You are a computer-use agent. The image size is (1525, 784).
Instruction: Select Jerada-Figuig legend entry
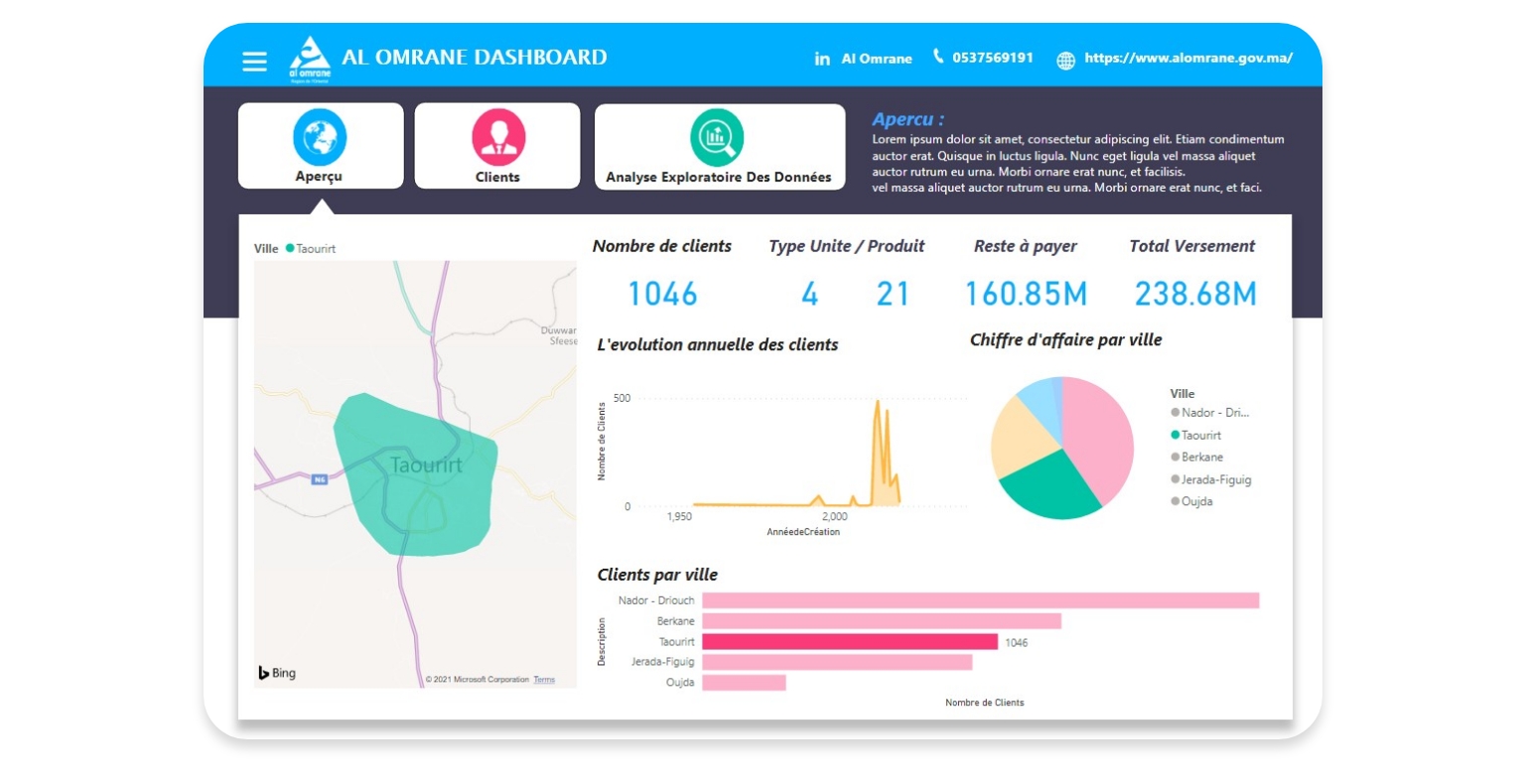pyautogui.click(x=1215, y=479)
